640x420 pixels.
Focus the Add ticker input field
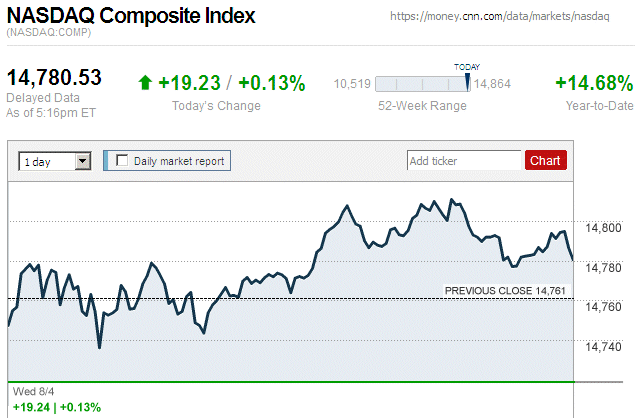tap(464, 160)
